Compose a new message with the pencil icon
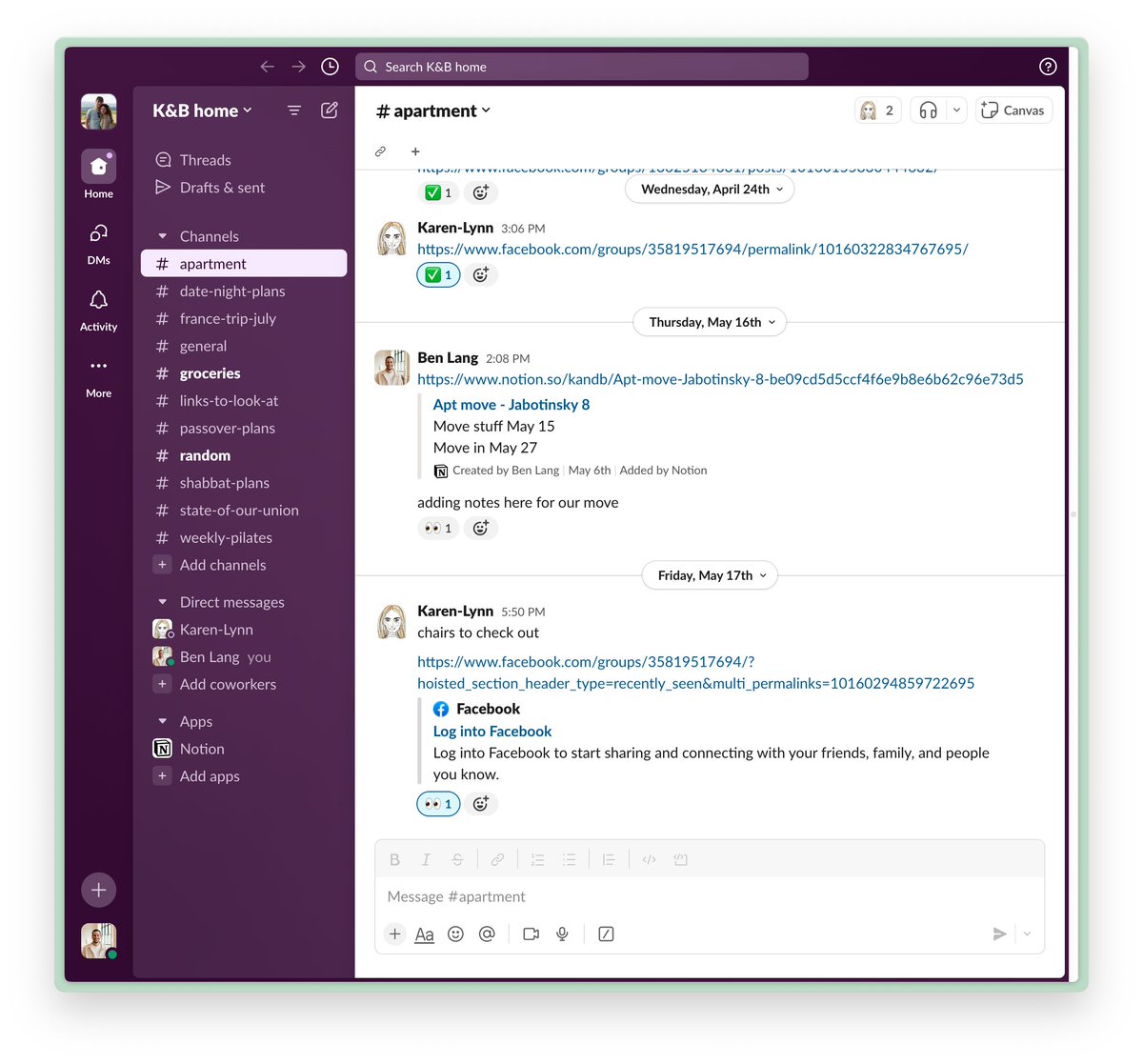Image resolution: width=1143 pixels, height=1064 pixels. click(x=329, y=110)
